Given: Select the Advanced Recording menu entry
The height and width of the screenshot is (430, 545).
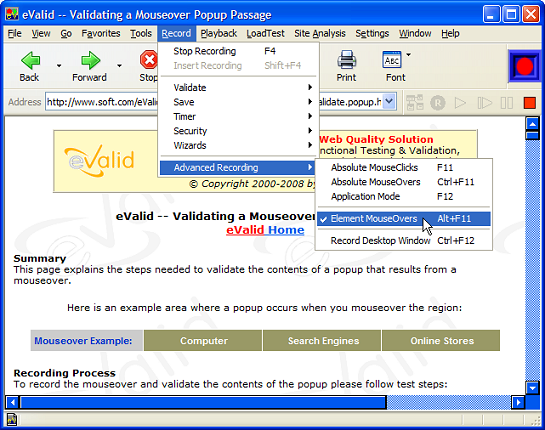Looking at the screenshot, I should [238, 168].
